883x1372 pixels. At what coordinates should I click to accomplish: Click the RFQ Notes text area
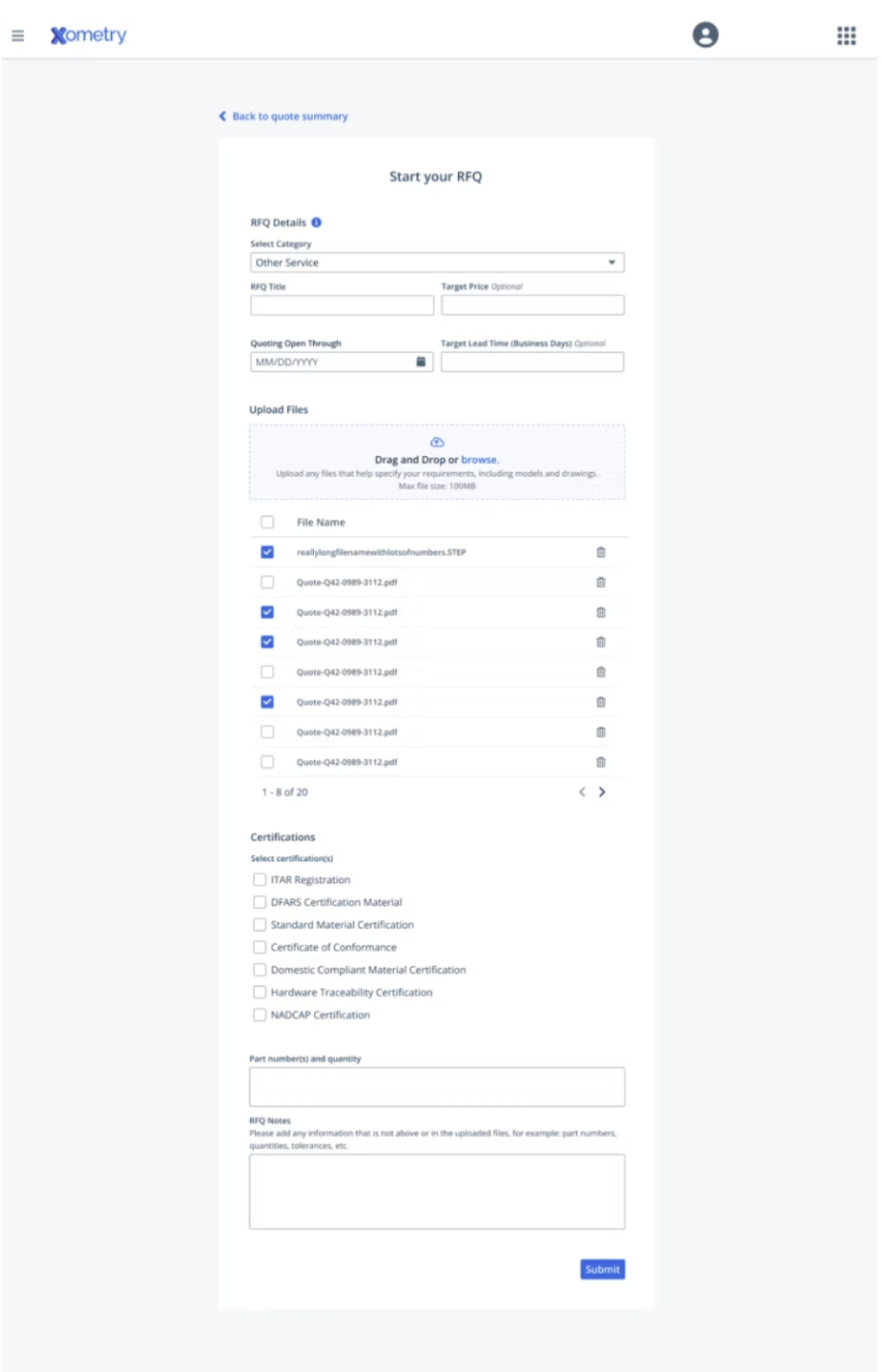(437, 1192)
